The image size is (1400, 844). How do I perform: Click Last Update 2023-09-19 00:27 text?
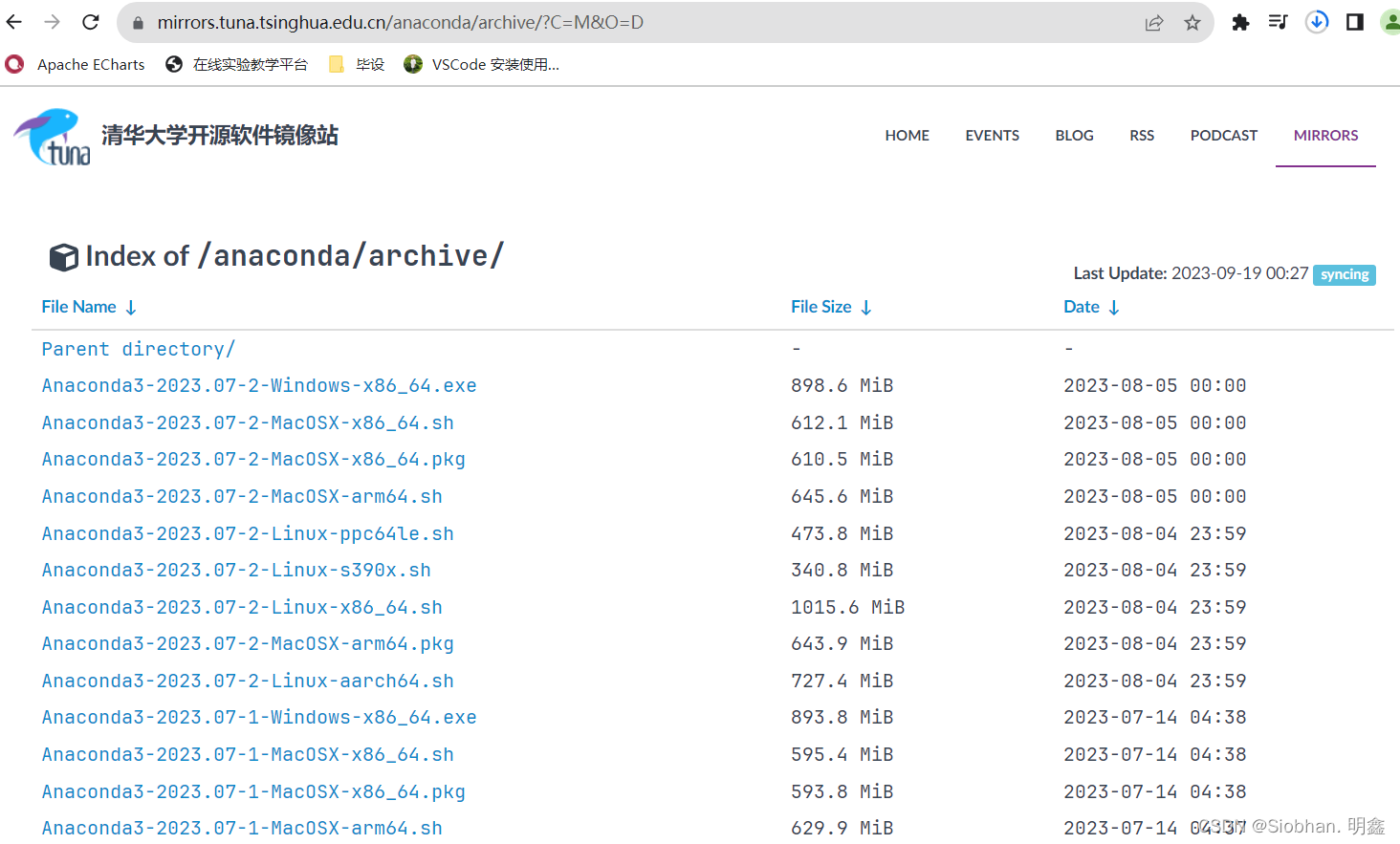pos(1191,273)
